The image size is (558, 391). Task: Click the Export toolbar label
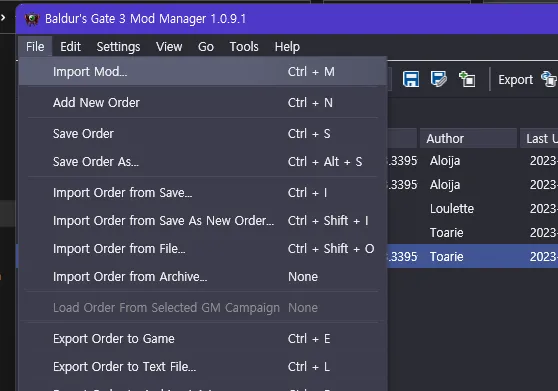[x=515, y=80]
